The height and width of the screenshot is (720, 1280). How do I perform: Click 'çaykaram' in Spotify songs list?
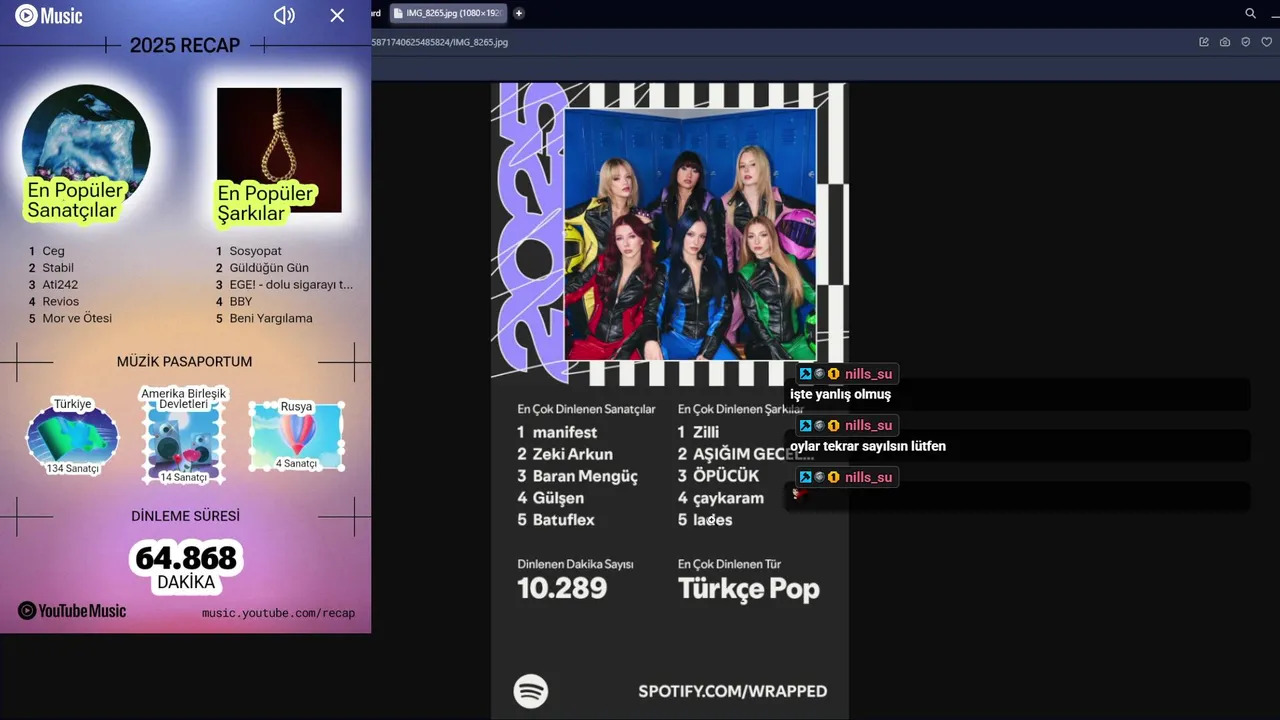click(728, 498)
